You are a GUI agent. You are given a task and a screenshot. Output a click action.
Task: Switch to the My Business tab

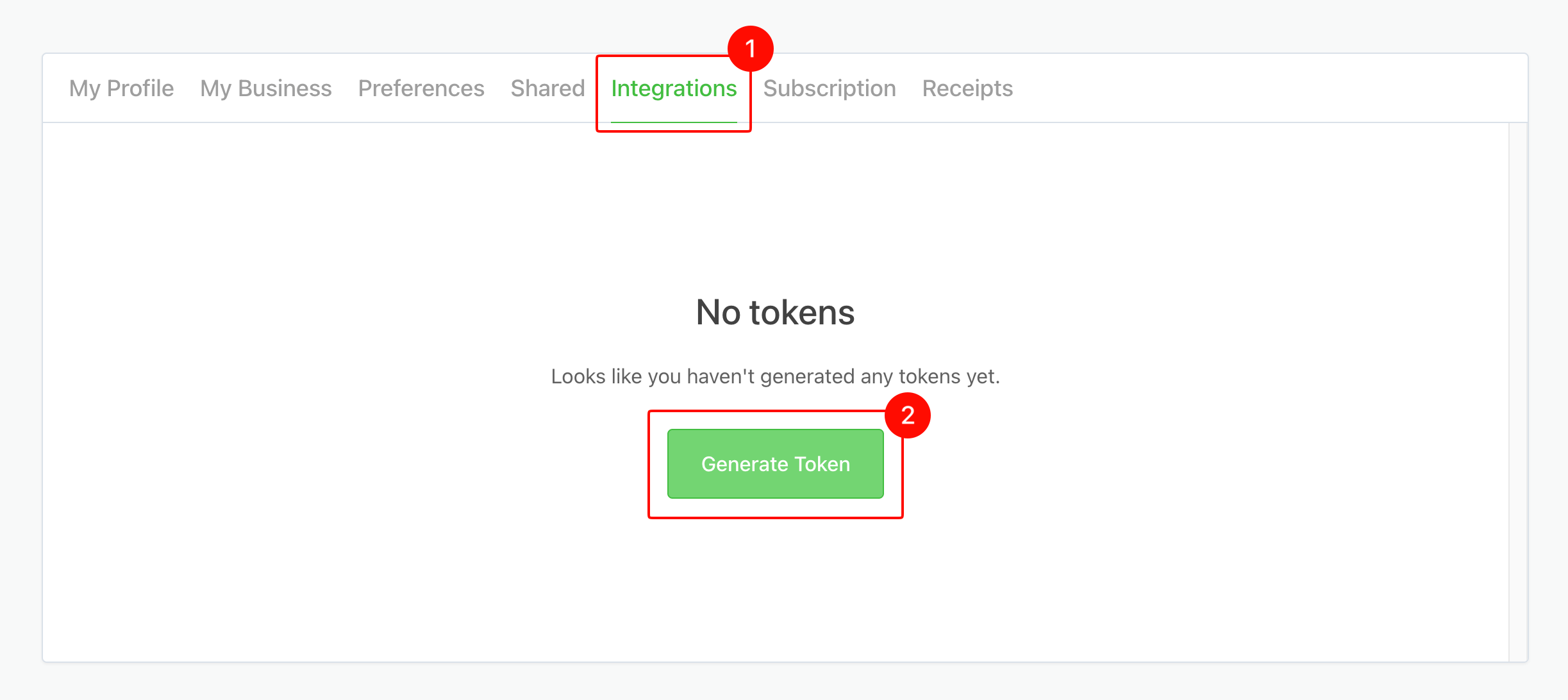[x=266, y=88]
